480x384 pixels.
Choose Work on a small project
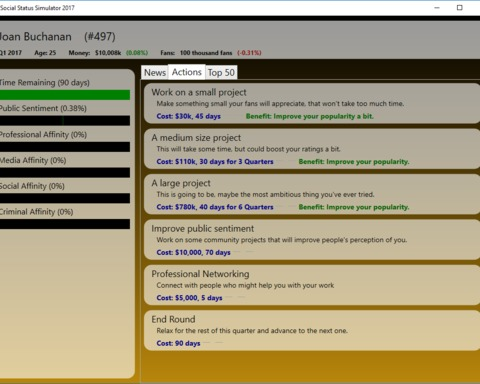click(x=312, y=103)
